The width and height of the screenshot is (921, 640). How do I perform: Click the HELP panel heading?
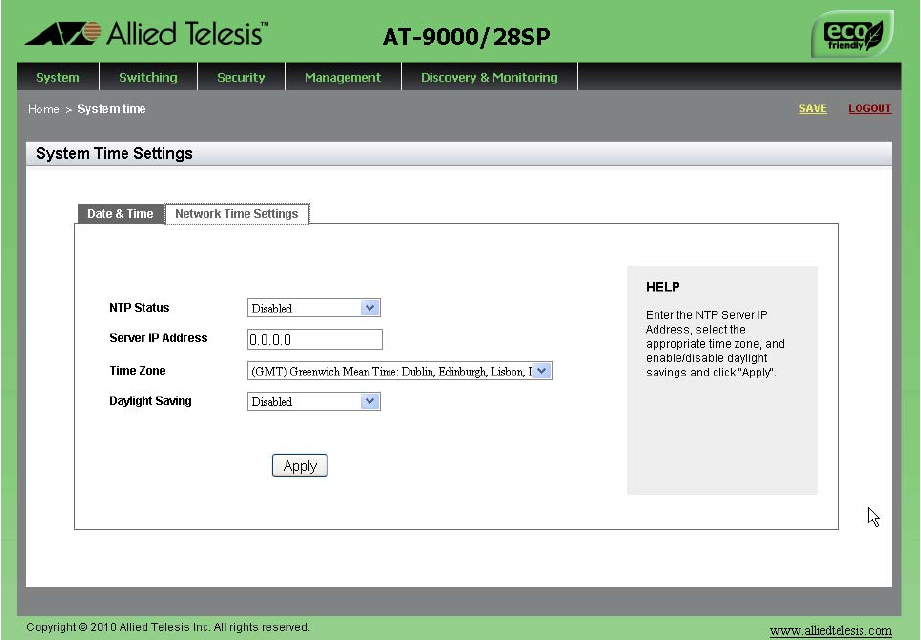(x=663, y=287)
